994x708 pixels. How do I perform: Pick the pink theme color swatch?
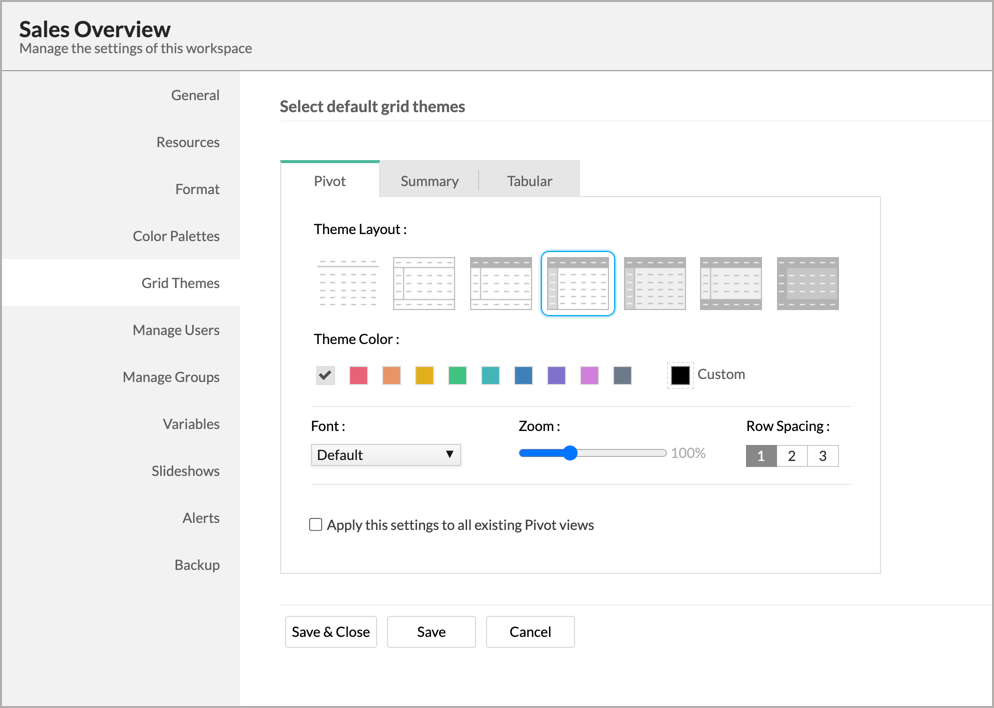[589, 375]
